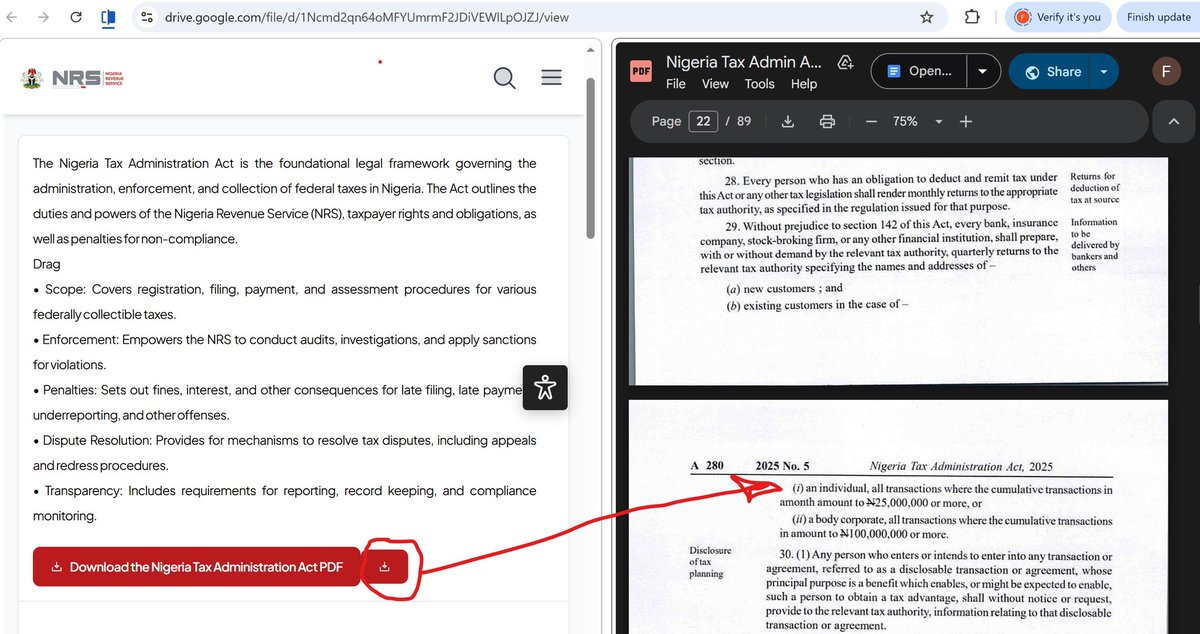Bookmark this page with star icon

[x=926, y=17]
